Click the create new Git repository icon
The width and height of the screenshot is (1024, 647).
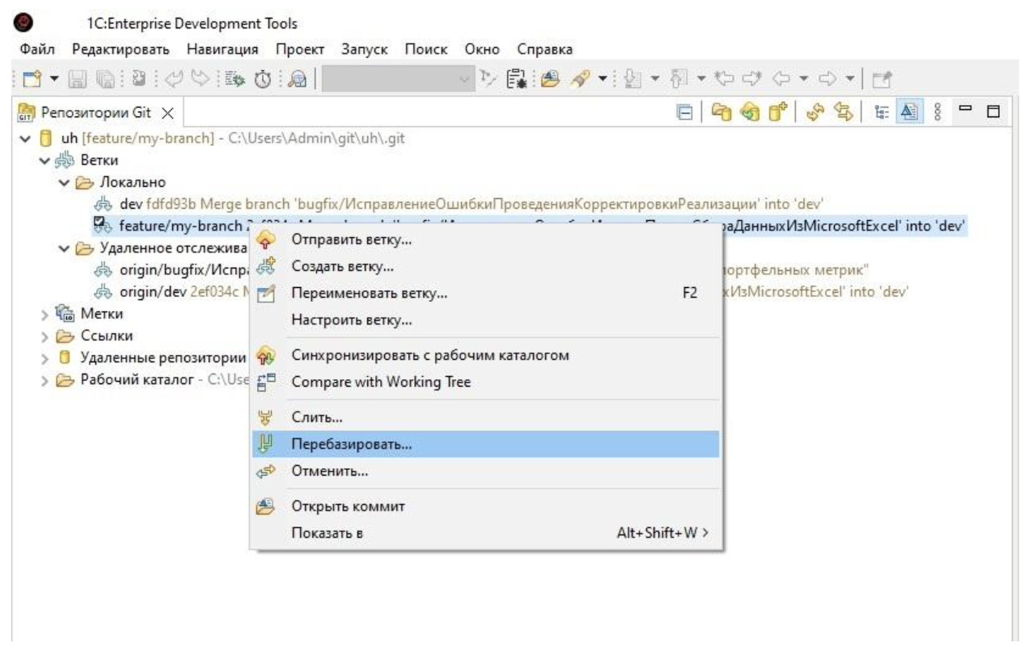pyautogui.click(x=777, y=113)
